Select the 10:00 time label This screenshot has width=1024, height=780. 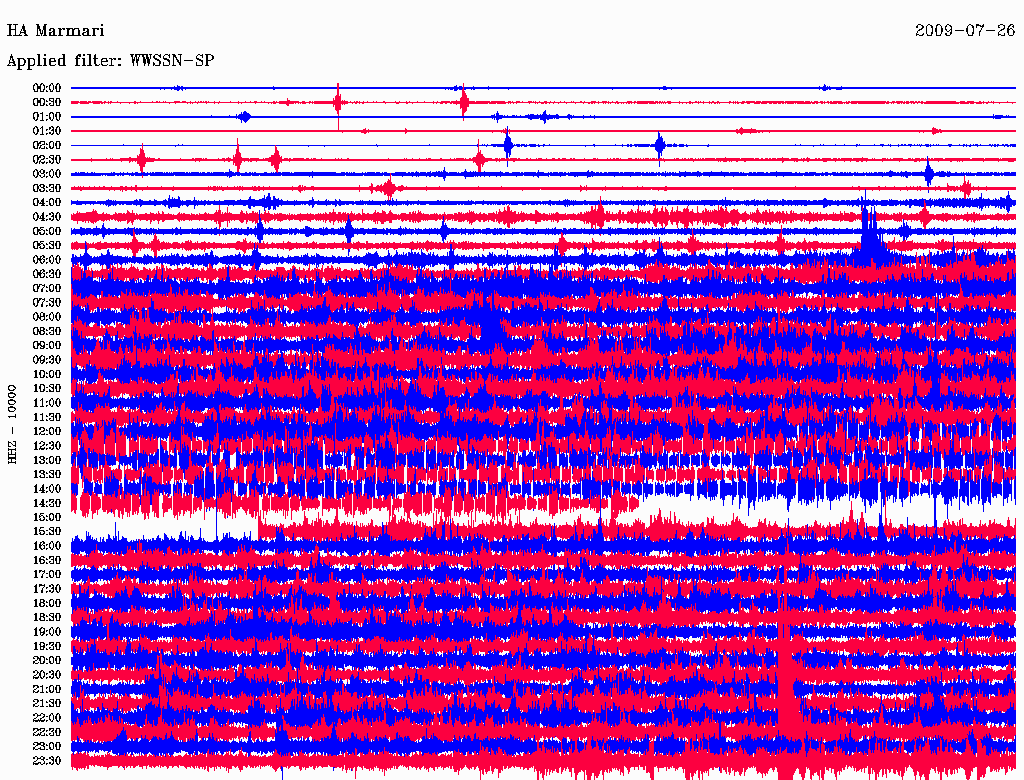pos(47,374)
